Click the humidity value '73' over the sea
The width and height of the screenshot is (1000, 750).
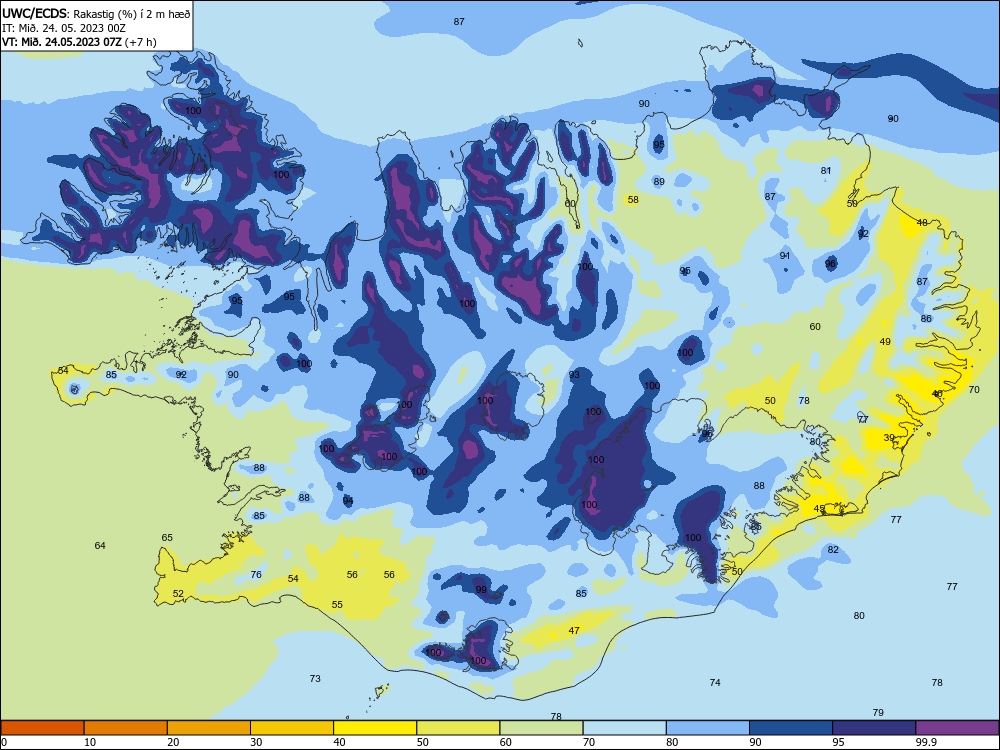click(x=315, y=679)
